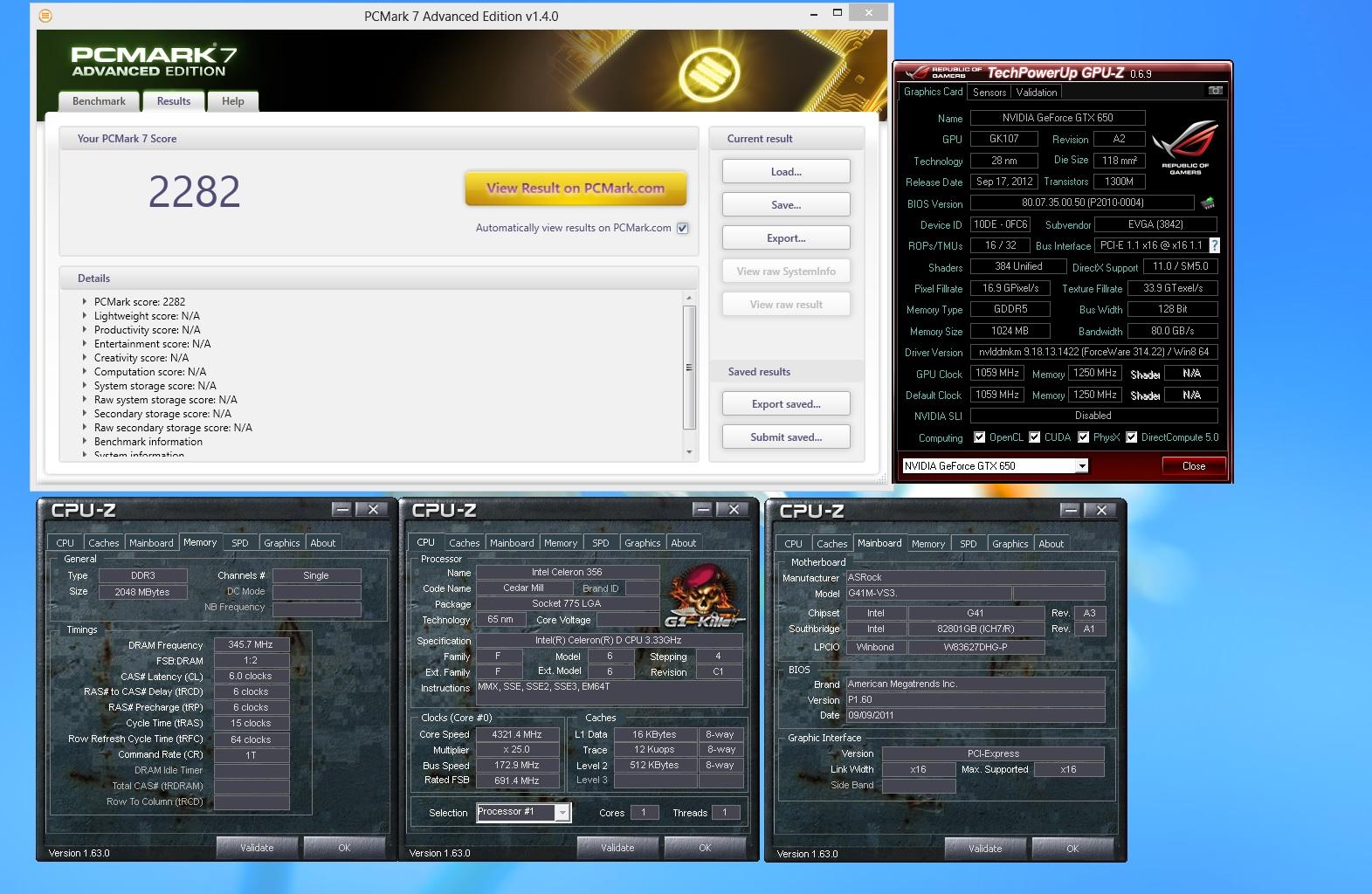Click the motherboard Model G41M-VS3 field
1372x894 pixels.
928,594
